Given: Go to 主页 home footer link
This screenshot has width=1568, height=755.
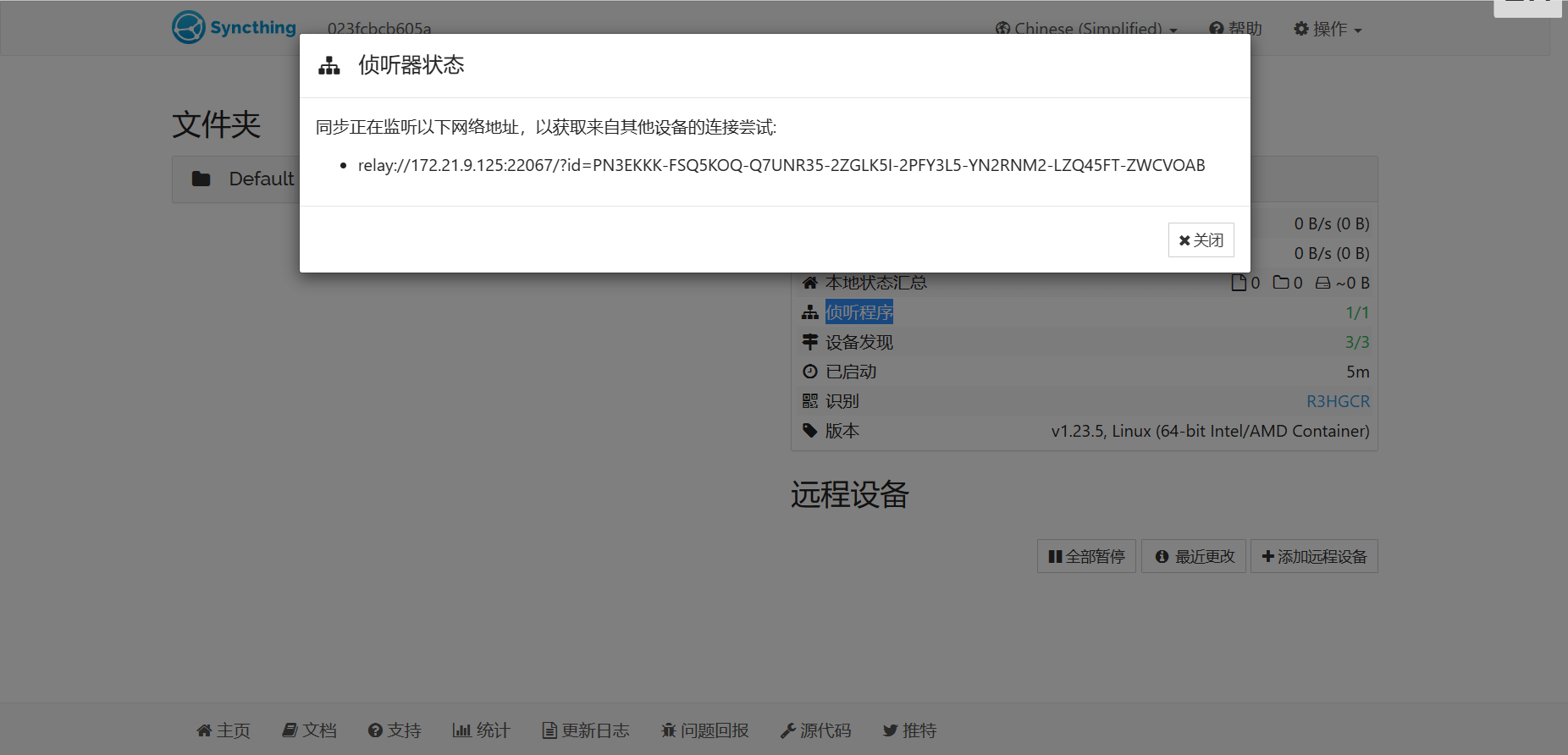Looking at the screenshot, I should click(x=224, y=730).
